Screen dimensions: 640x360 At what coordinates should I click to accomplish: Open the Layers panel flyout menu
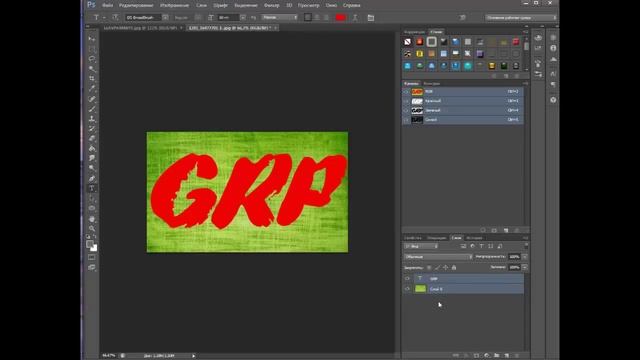(x=526, y=238)
